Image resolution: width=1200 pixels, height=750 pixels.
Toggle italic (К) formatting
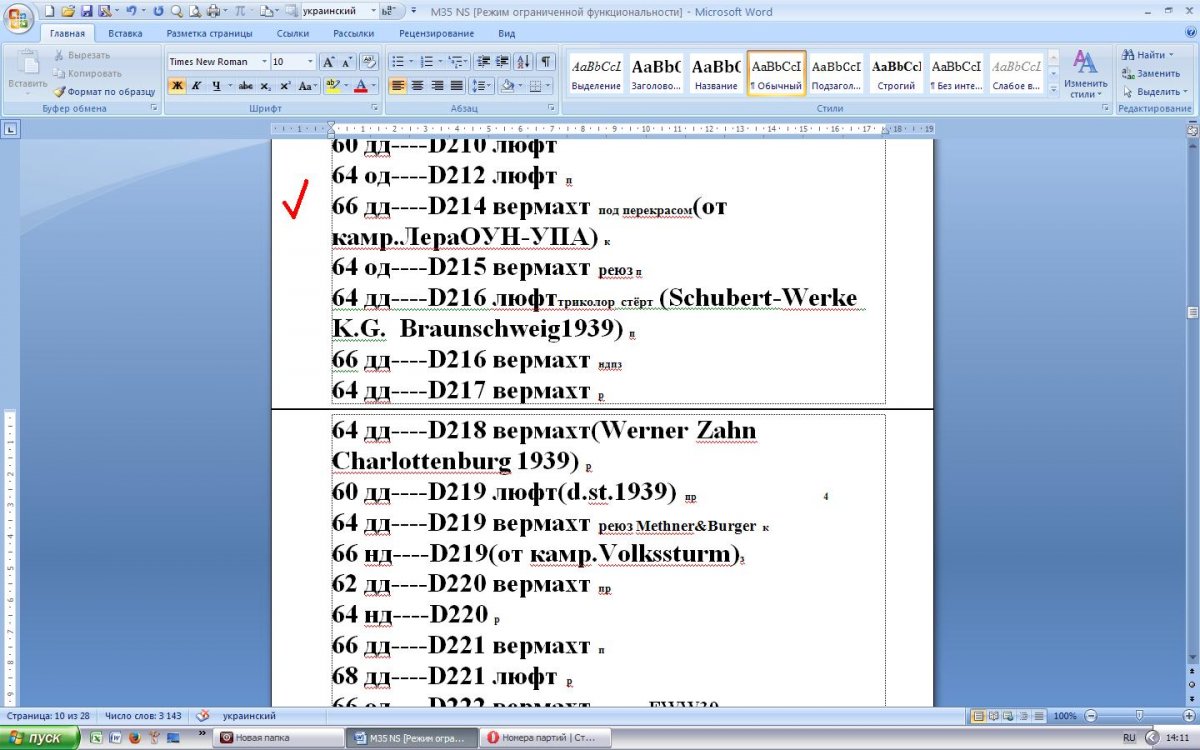[196, 86]
